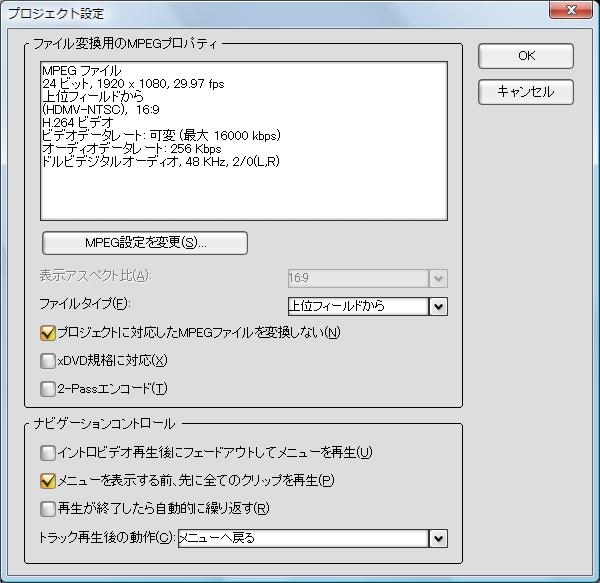
Task: Toggle メニューを表示する前、先に全てのクリップを再生 checkbox
Action: pyautogui.click(x=48, y=481)
